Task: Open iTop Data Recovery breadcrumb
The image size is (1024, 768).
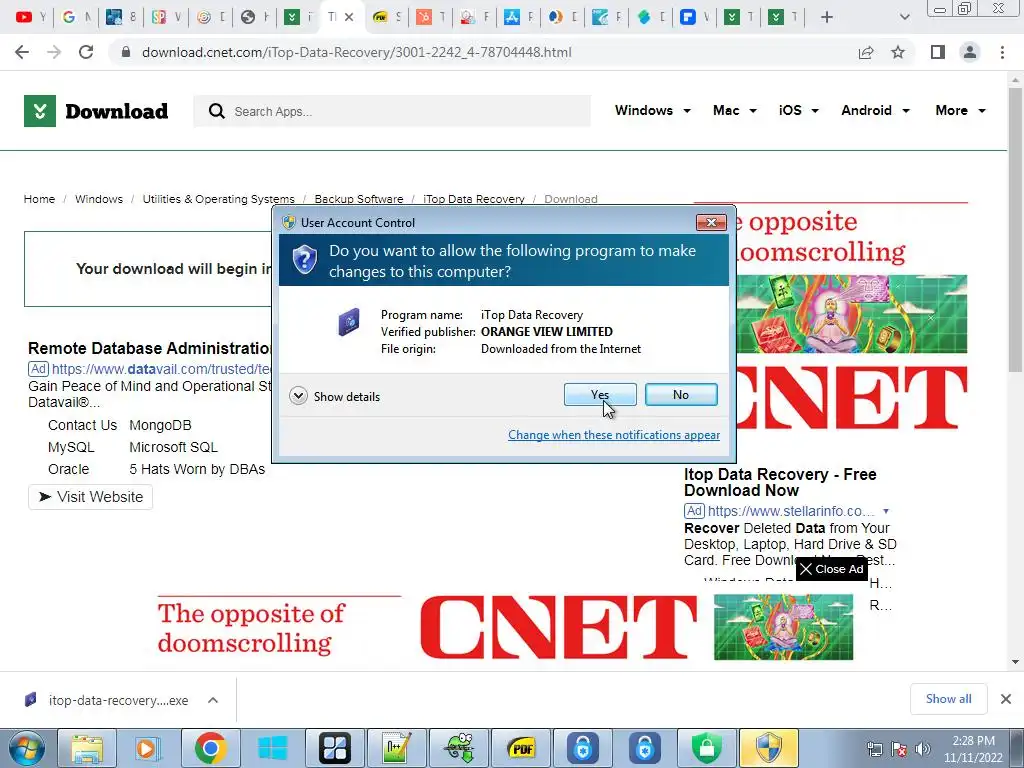Action: click(x=473, y=199)
